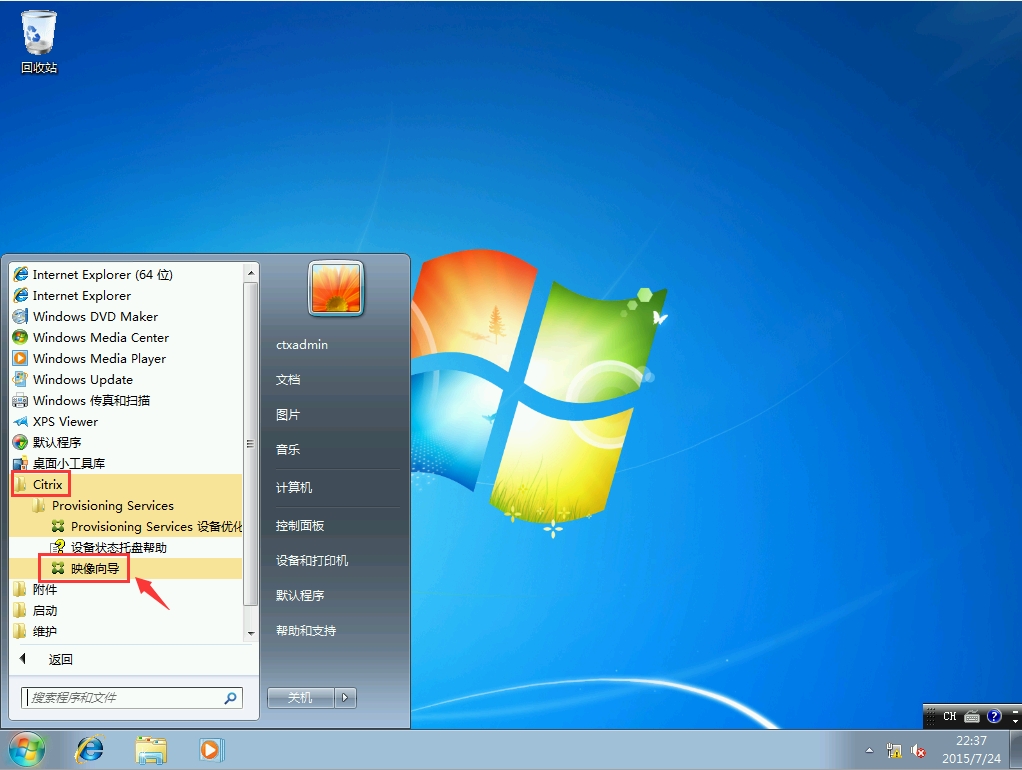Image resolution: width=1022 pixels, height=770 pixels.
Task: Open Windows Explorer from the taskbar
Action: 151,750
